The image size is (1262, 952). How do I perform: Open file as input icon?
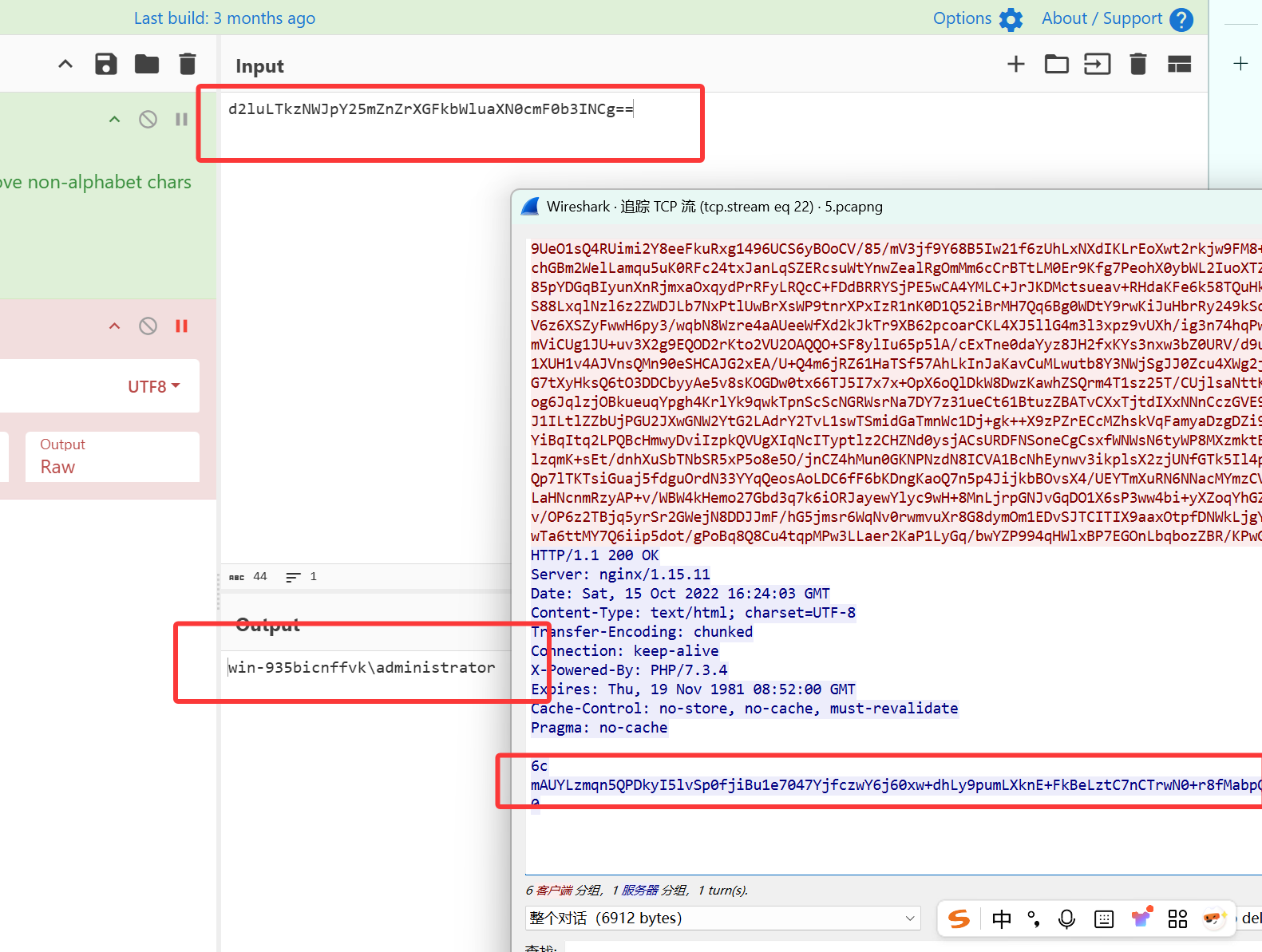click(1097, 64)
